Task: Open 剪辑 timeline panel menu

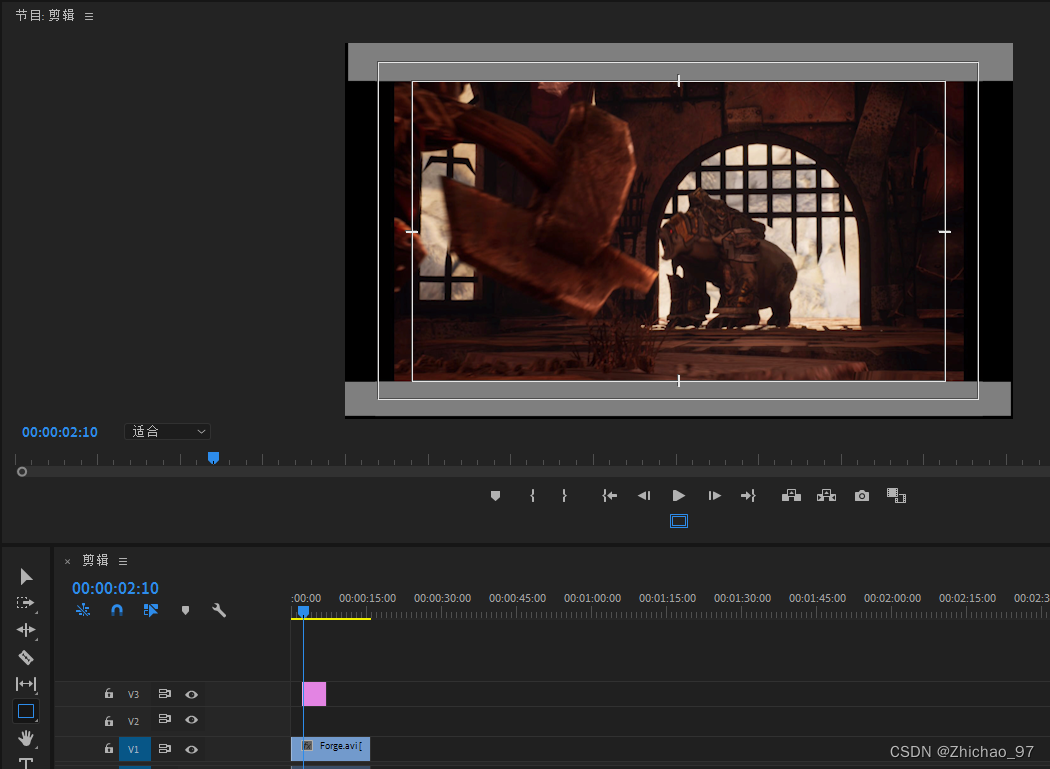Action: (123, 561)
